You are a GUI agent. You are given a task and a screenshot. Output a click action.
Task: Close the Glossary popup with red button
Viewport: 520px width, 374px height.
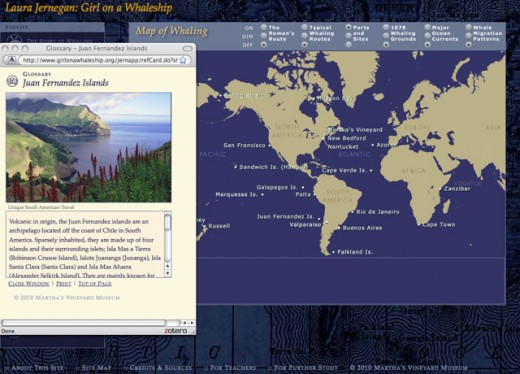coord(5,48)
